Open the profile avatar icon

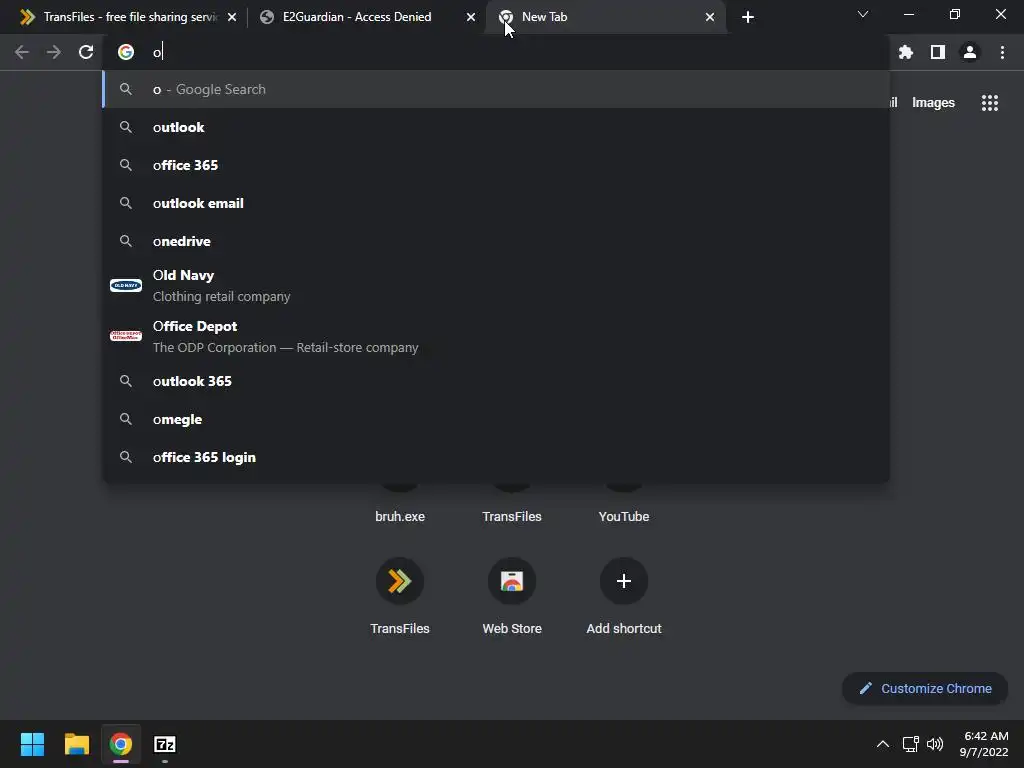click(x=970, y=52)
